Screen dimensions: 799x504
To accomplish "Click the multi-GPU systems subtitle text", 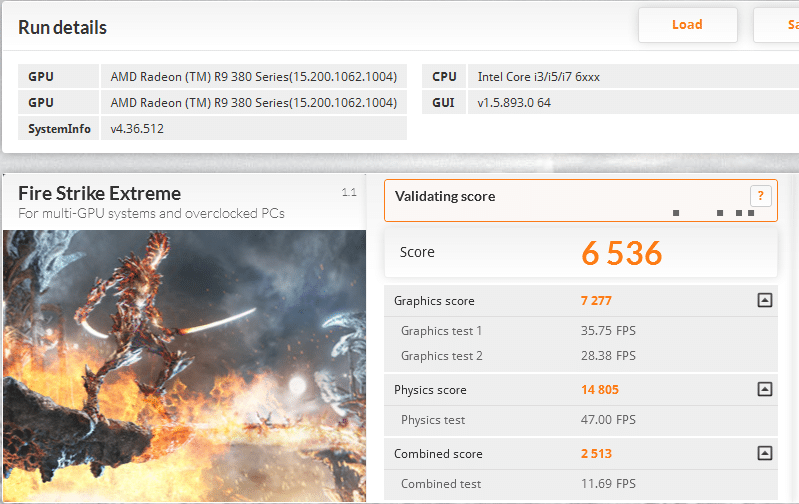I will 151,213.
